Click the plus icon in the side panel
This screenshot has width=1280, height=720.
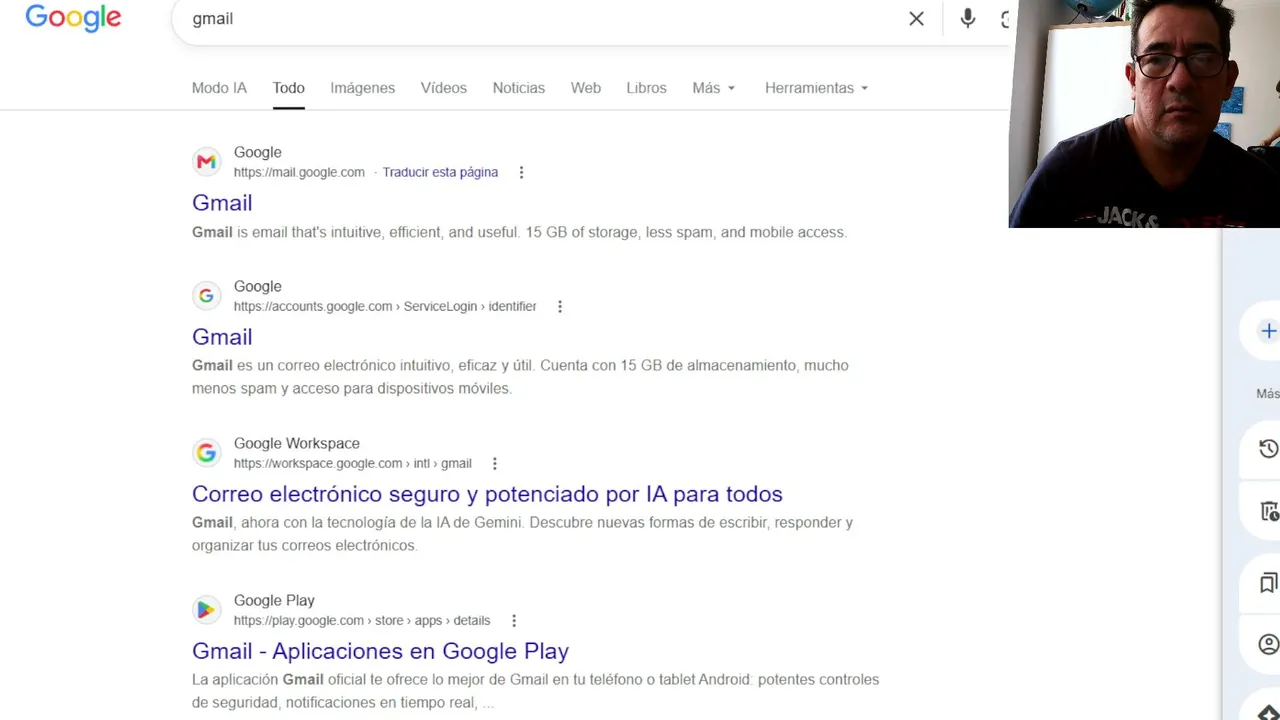1268,331
